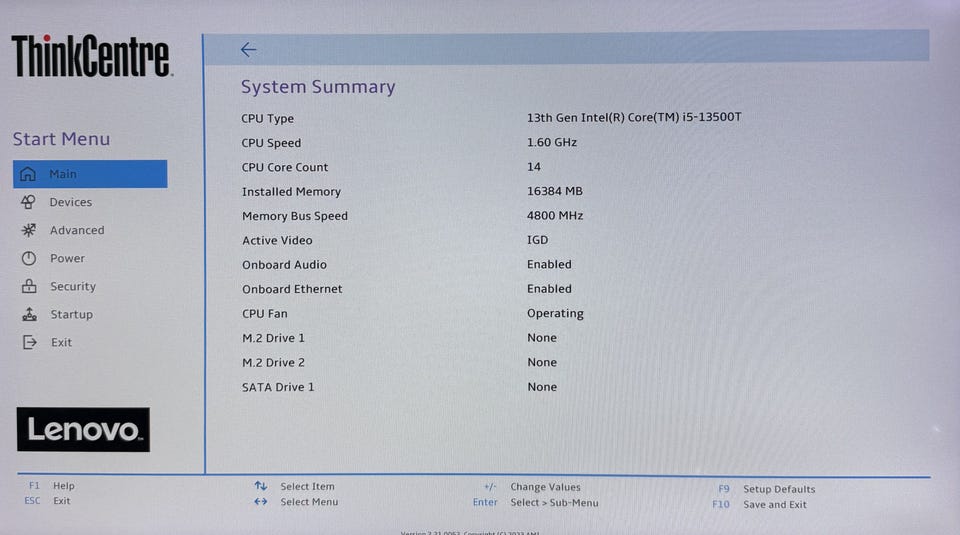
Task: Click the ESC Exit hint
Action: 47,501
